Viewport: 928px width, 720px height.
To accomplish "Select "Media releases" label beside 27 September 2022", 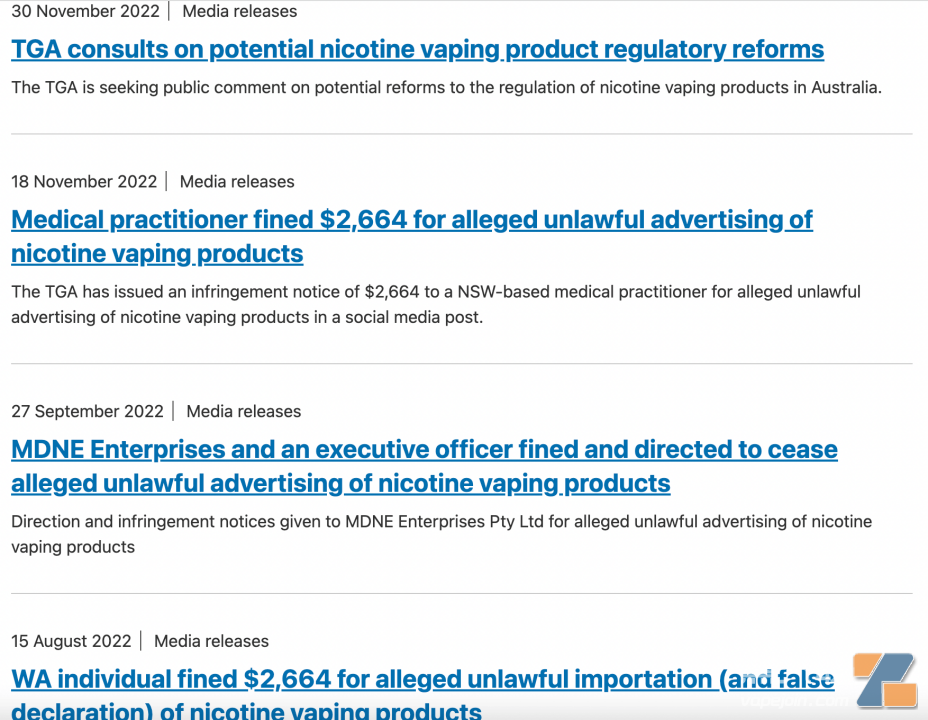I will pyautogui.click(x=243, y=412).
